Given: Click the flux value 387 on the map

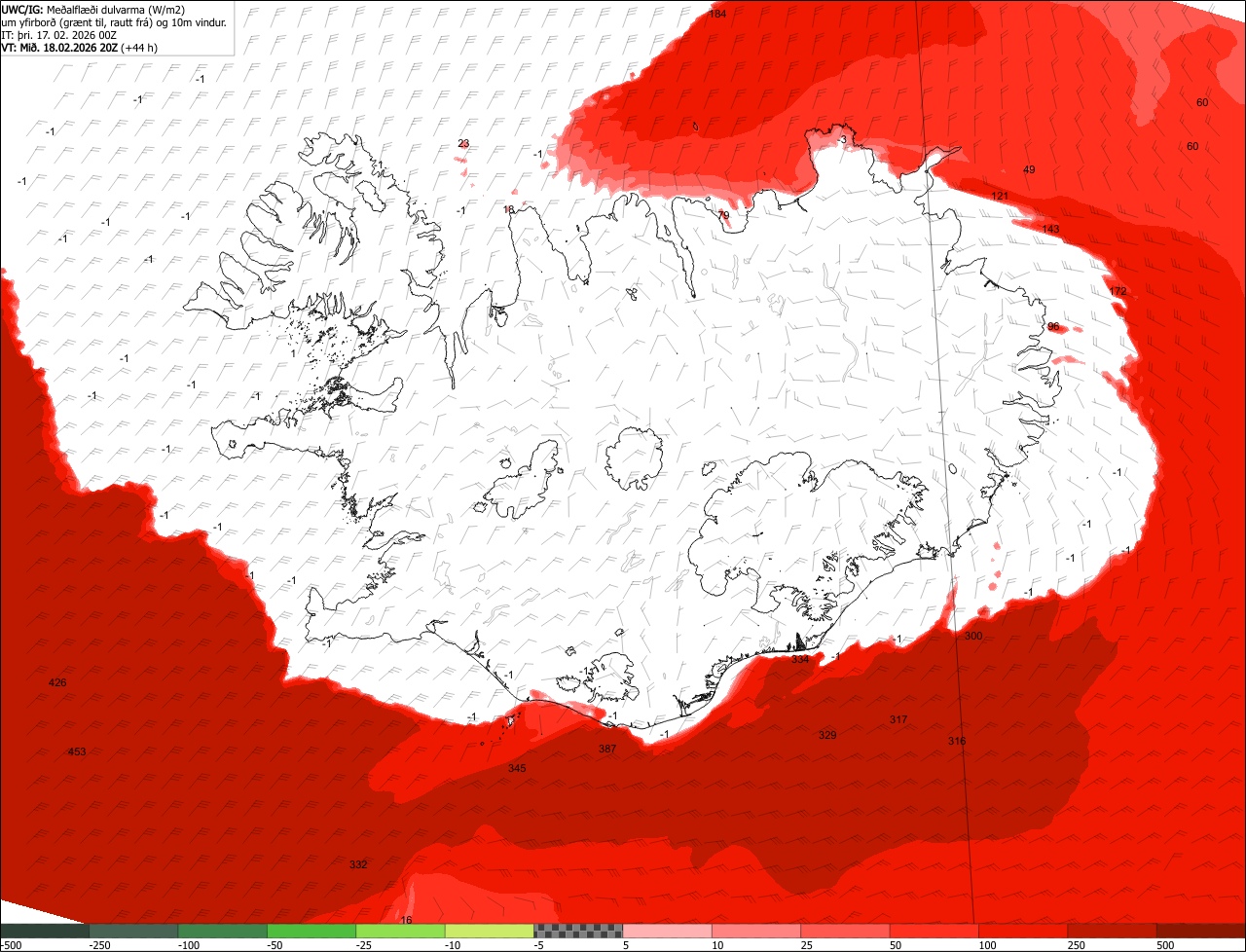Looking at the screenshot, I should pos(607,749).
